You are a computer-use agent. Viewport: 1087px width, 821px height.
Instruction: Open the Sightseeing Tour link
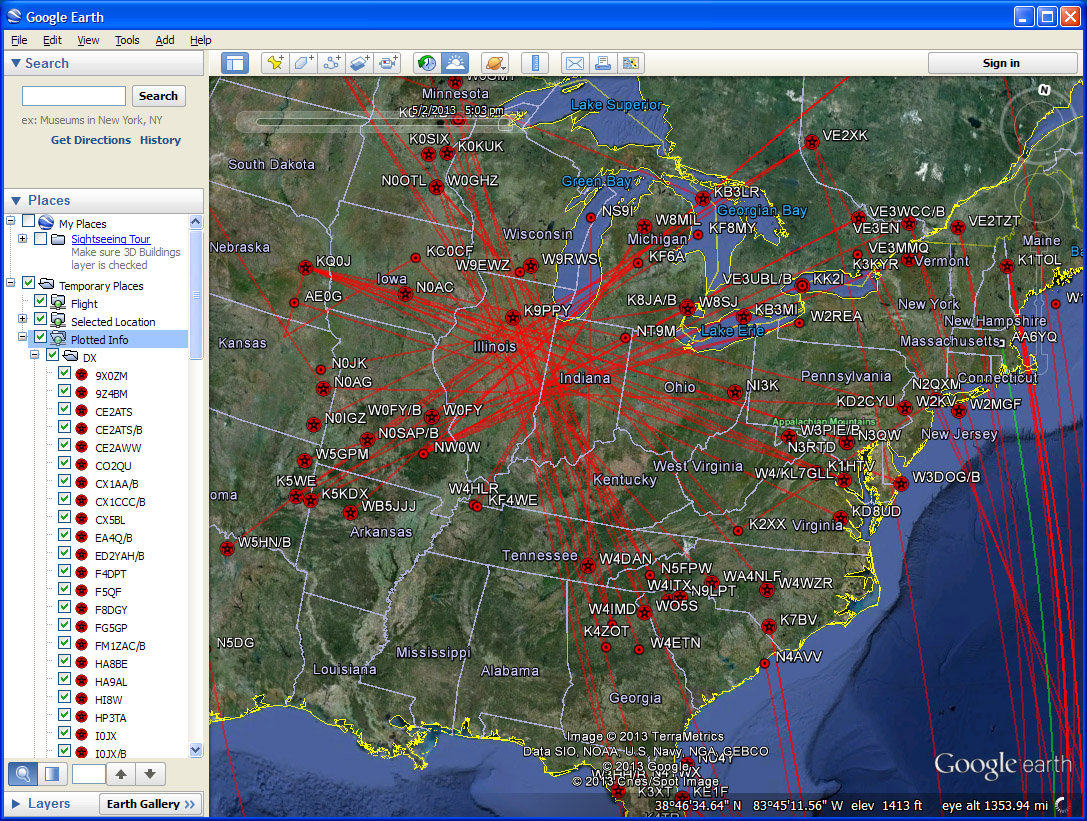point(110,239)
